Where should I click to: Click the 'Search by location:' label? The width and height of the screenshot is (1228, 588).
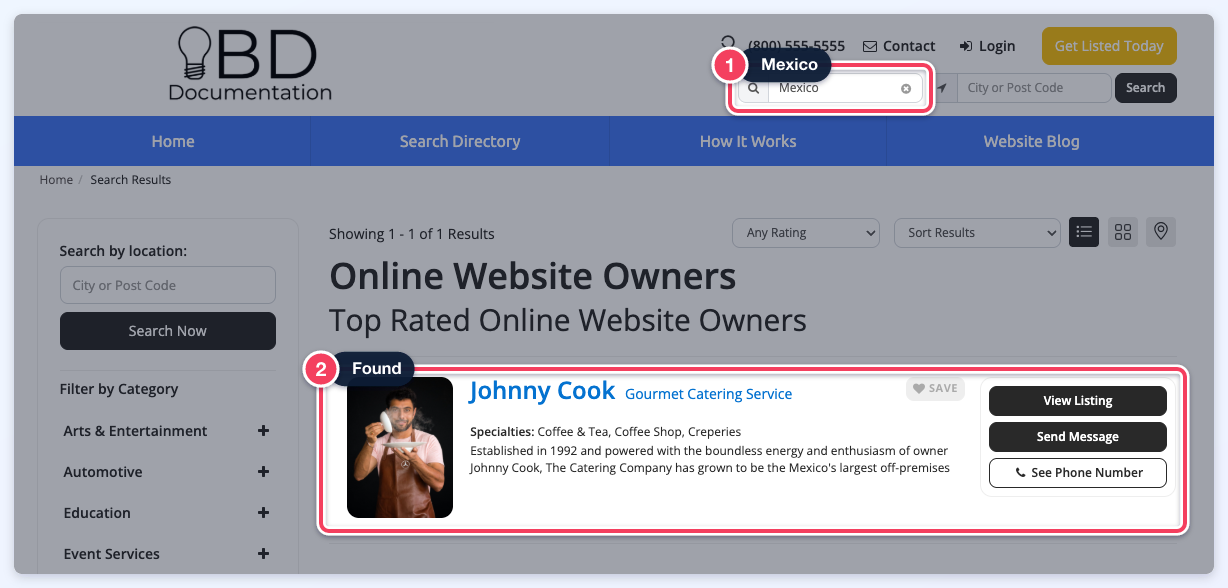tap(124, 251)
